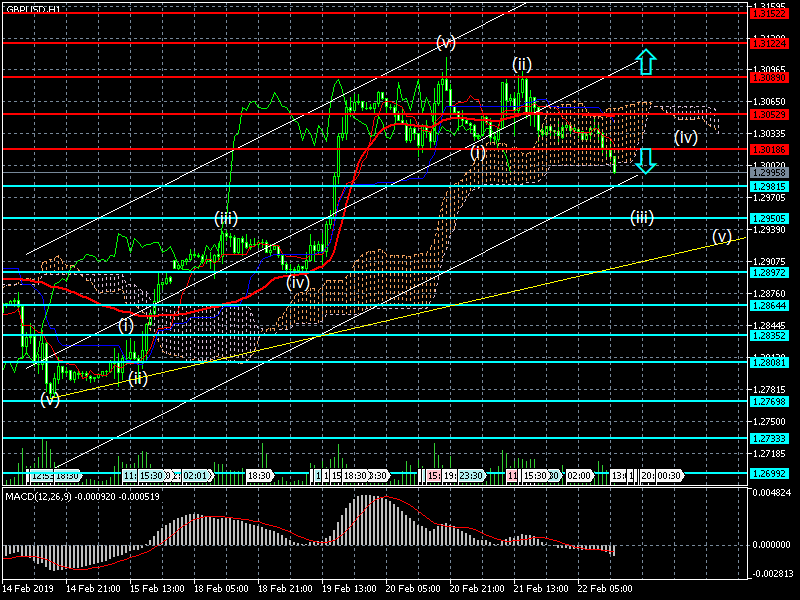Image resolution: width=800 pixels, height=600 pixels.
Task: Select the 1.26992 cyan price tag
Action: 769,474
